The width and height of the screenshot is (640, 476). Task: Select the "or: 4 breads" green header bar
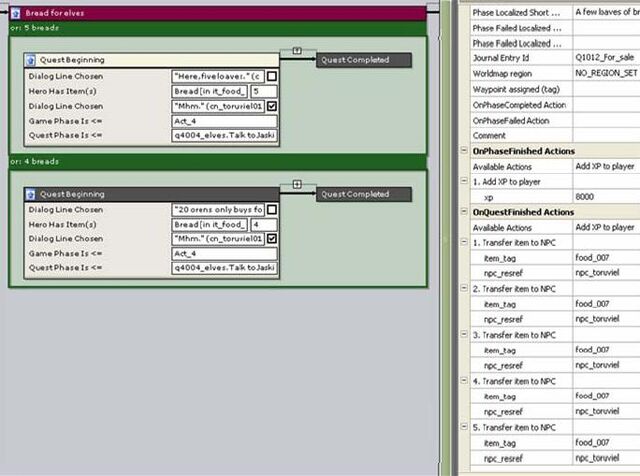point(218,162)
